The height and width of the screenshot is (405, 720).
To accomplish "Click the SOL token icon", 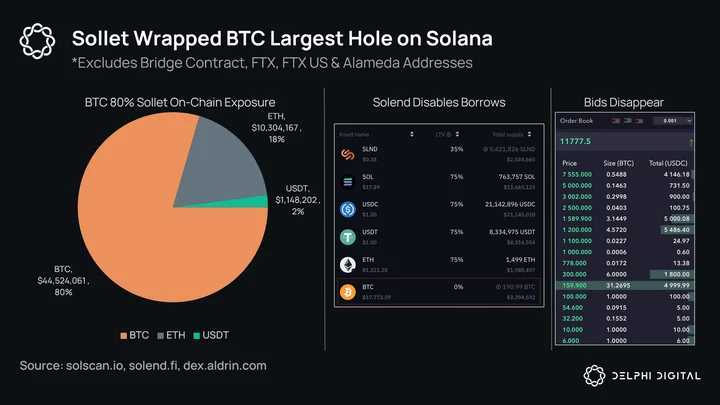I will [348, 182].
